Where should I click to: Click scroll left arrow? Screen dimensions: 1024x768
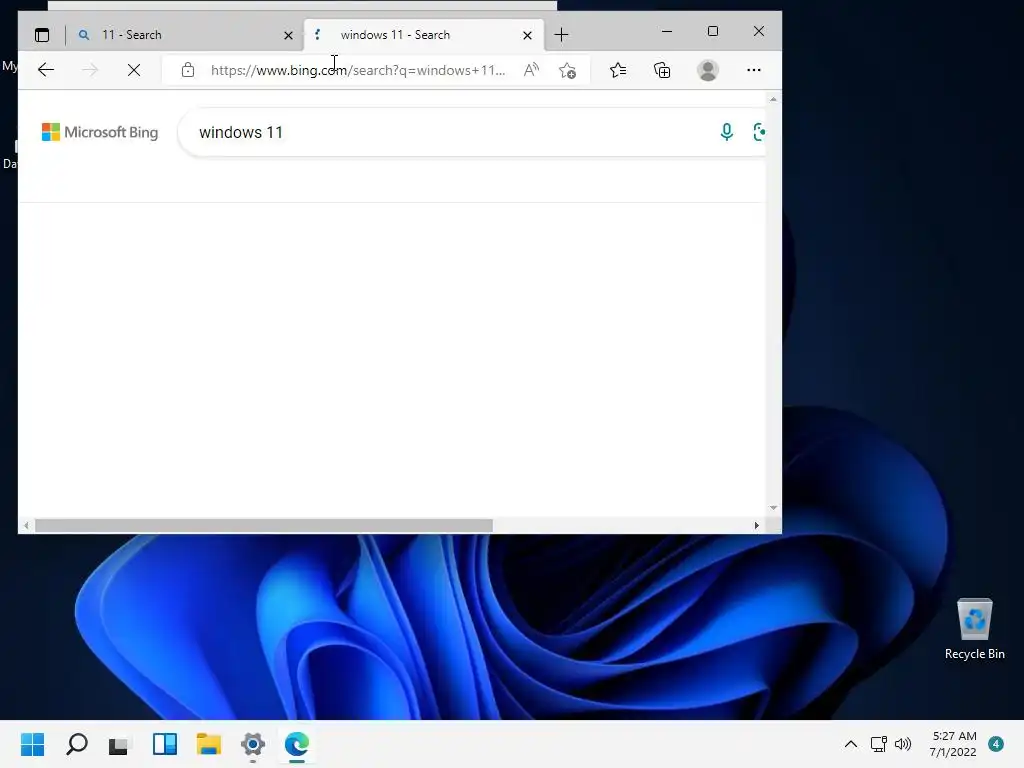click(x=26, y=526)
